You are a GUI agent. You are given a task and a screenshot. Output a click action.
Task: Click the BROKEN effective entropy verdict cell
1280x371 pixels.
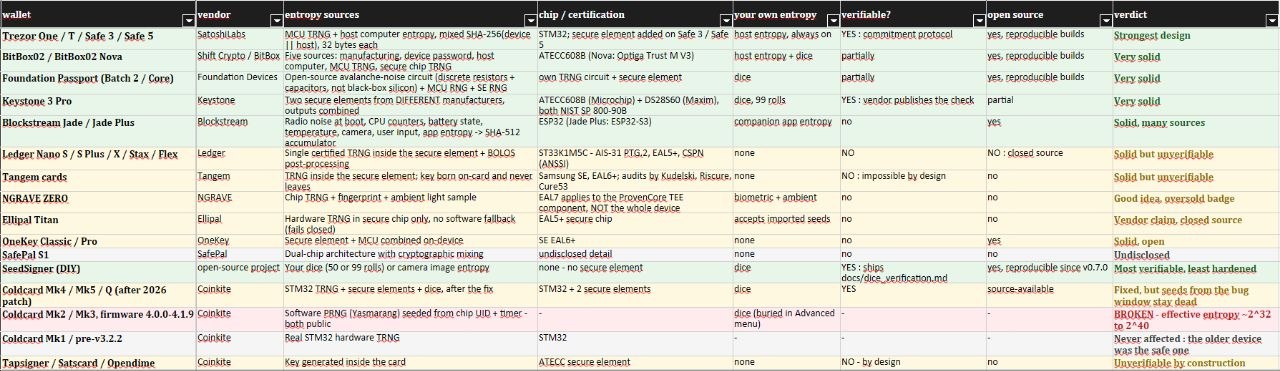tap(1196, 318)
